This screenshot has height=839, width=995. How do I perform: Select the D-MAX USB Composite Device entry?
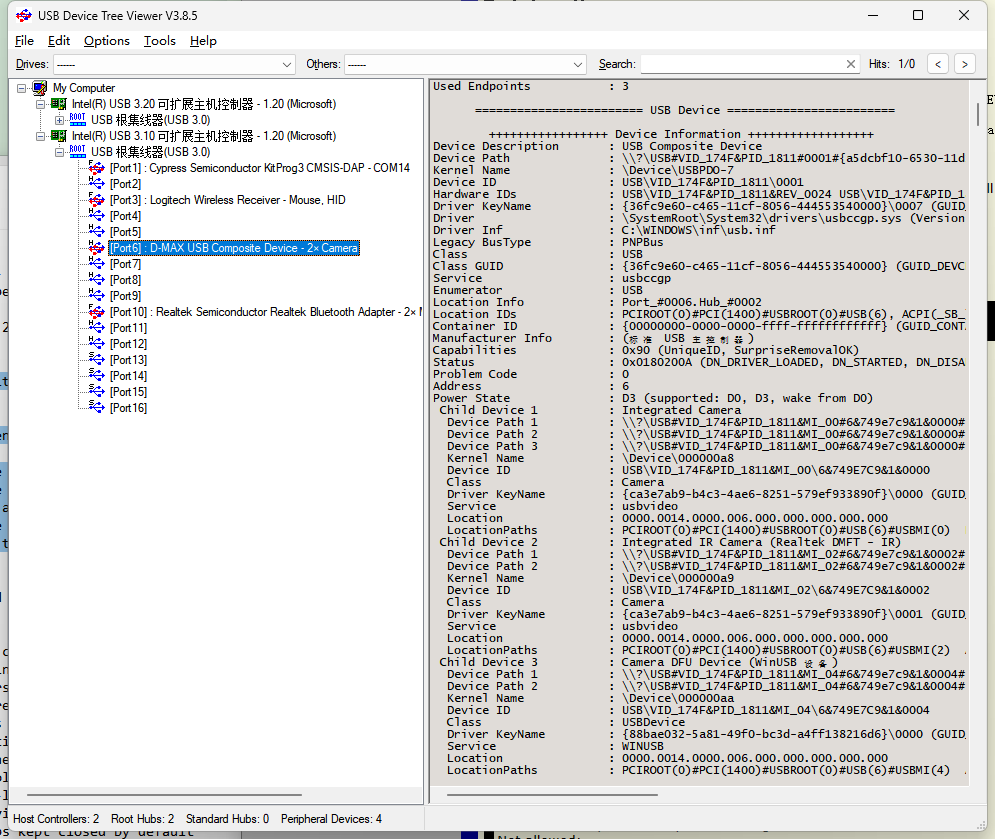point(233,248)
